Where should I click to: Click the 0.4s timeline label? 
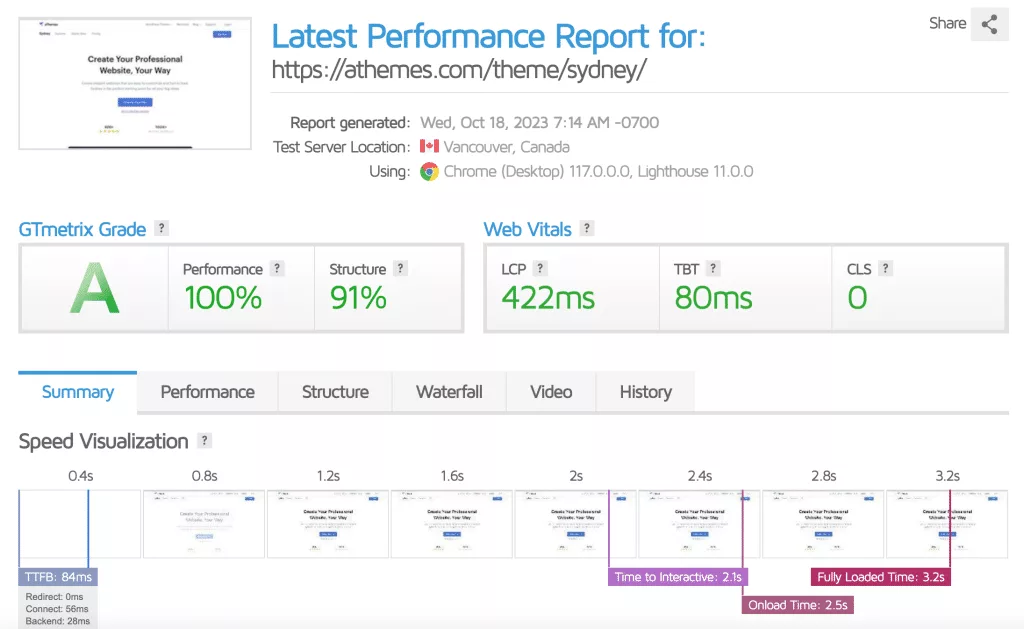point(80,476)
